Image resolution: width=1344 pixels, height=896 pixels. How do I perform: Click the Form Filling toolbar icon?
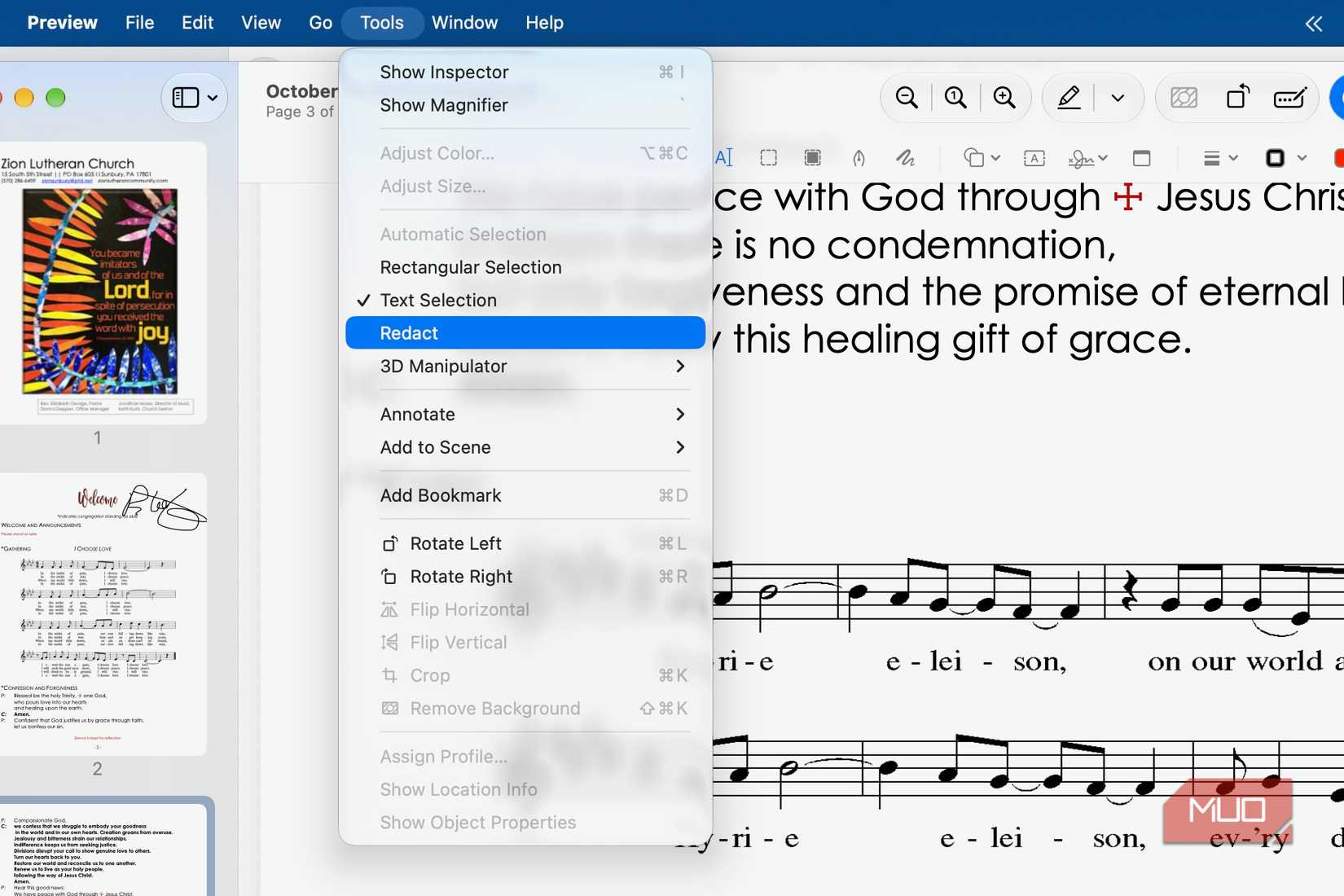pos(1290,98)
